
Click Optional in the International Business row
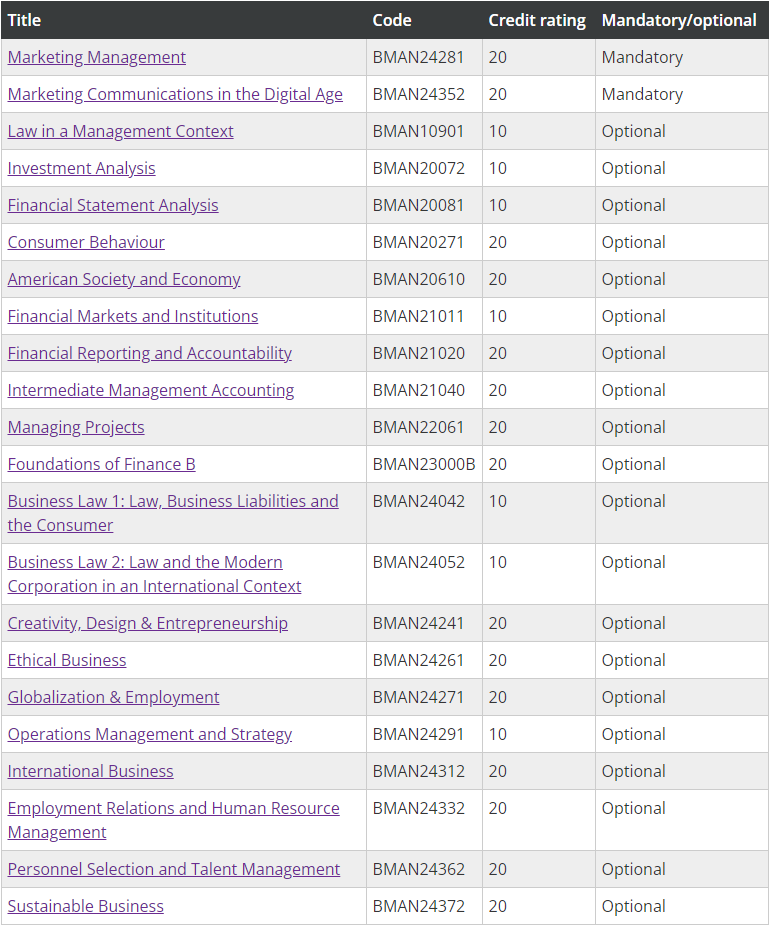point(633,772)
